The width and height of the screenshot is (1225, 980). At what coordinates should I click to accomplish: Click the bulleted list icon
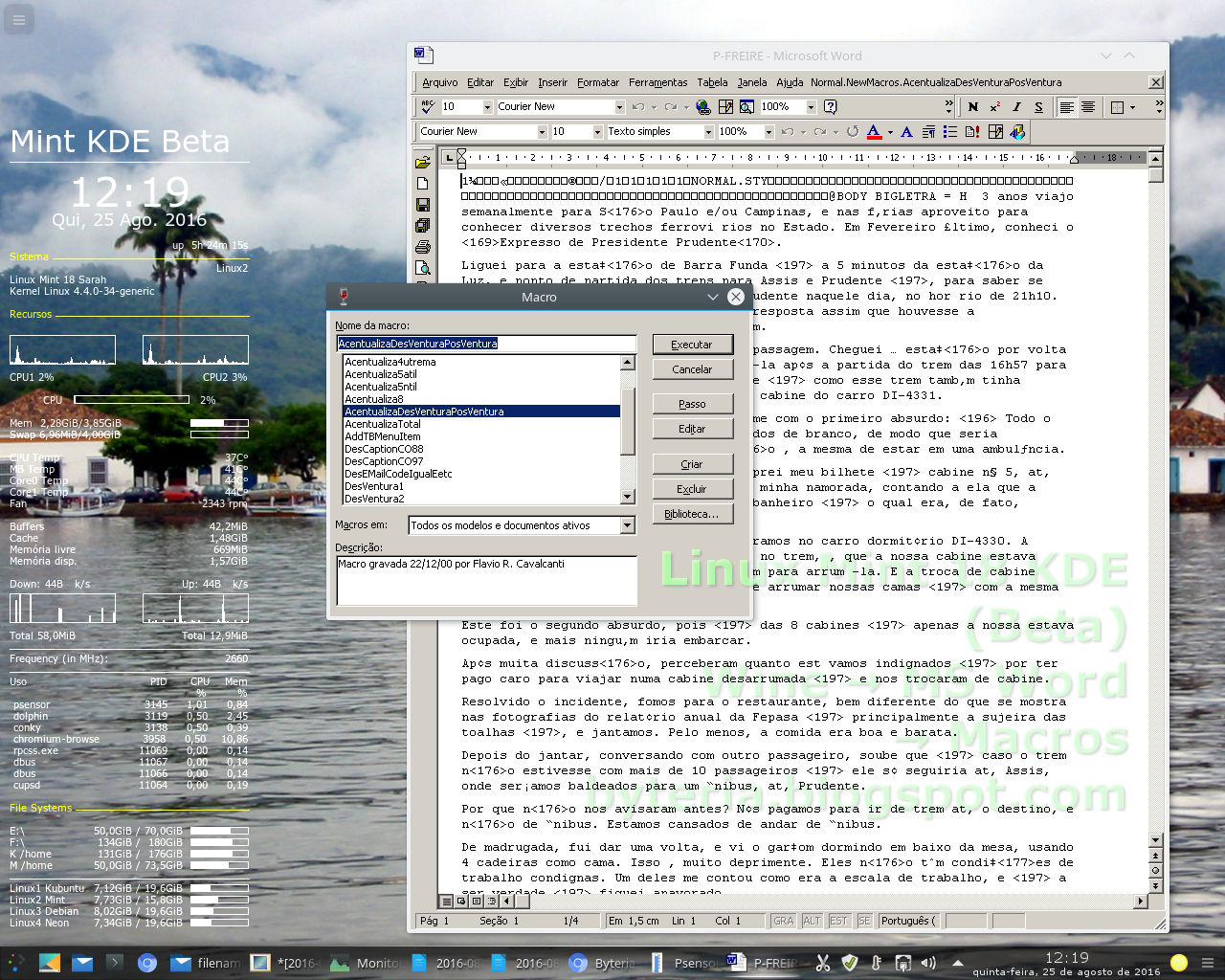pos(950,131)
